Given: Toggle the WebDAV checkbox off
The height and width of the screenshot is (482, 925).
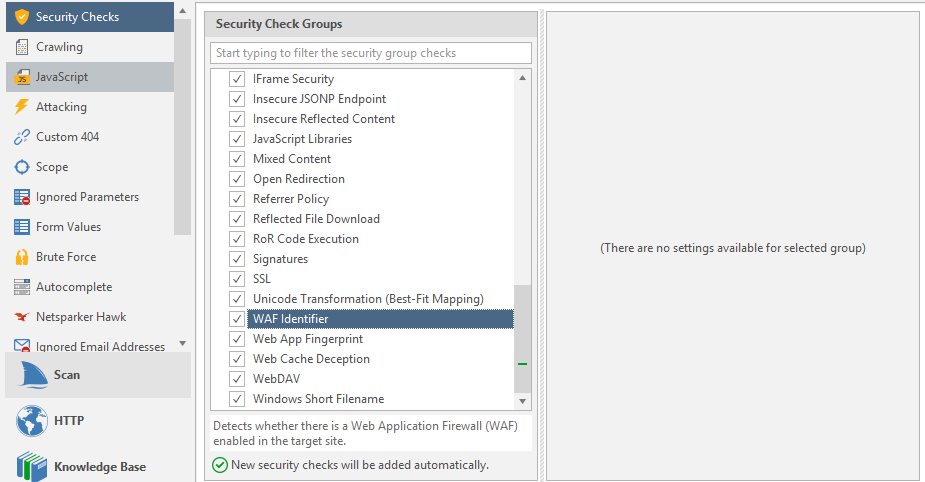Looking at the screenshot, I should coord(237,379).
